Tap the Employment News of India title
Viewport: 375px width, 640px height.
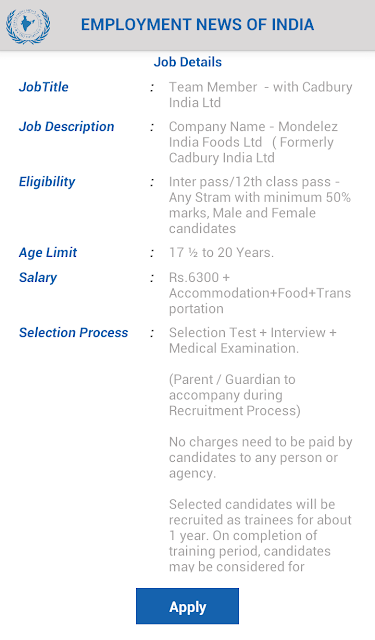[x=197, y=24]
